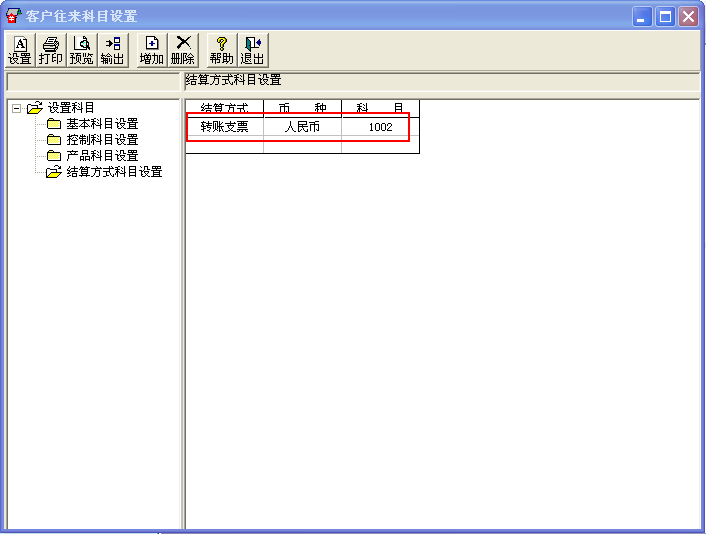Collapse the 设置科目 tree node
This screenshot has height=534, width=706.
coord(16,109)
